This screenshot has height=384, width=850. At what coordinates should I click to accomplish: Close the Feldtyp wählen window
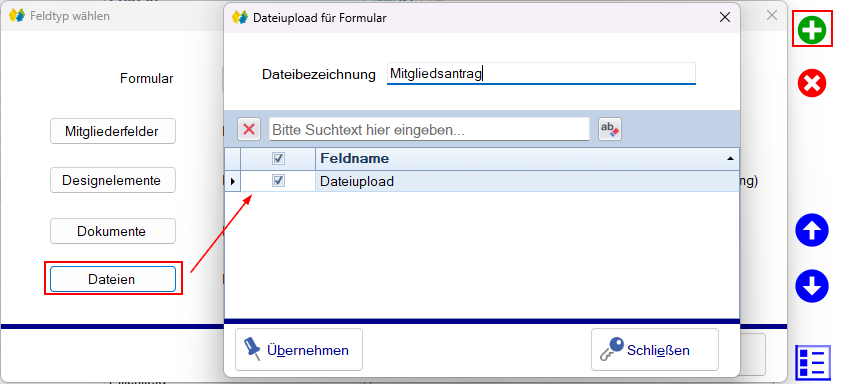pyautogui.click(x=772, y=15)
